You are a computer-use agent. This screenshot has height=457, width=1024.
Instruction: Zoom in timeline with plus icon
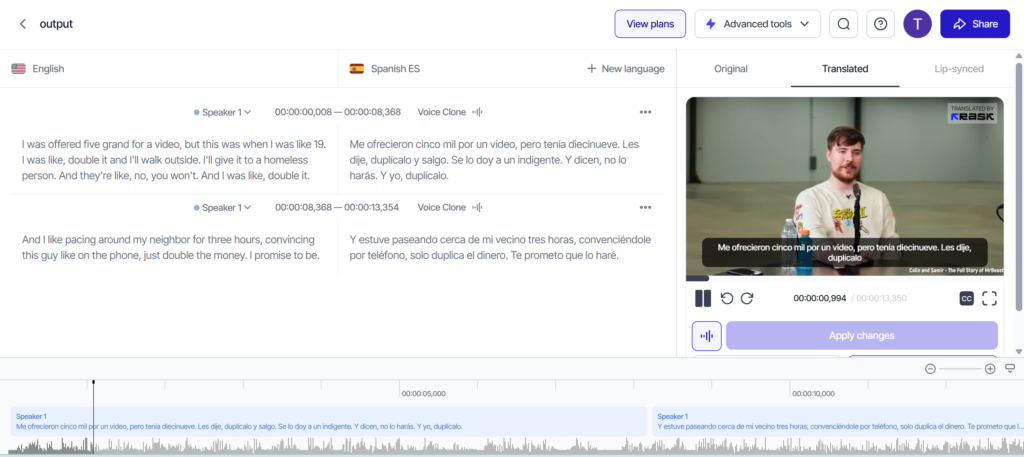tap(990, 369)
